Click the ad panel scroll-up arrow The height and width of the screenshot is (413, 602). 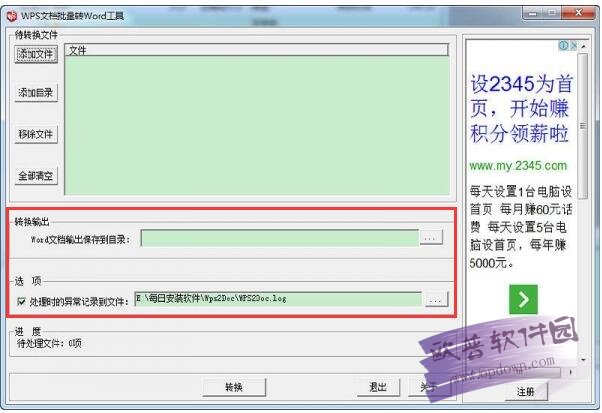pyautogui.click(x=584, y=47)
